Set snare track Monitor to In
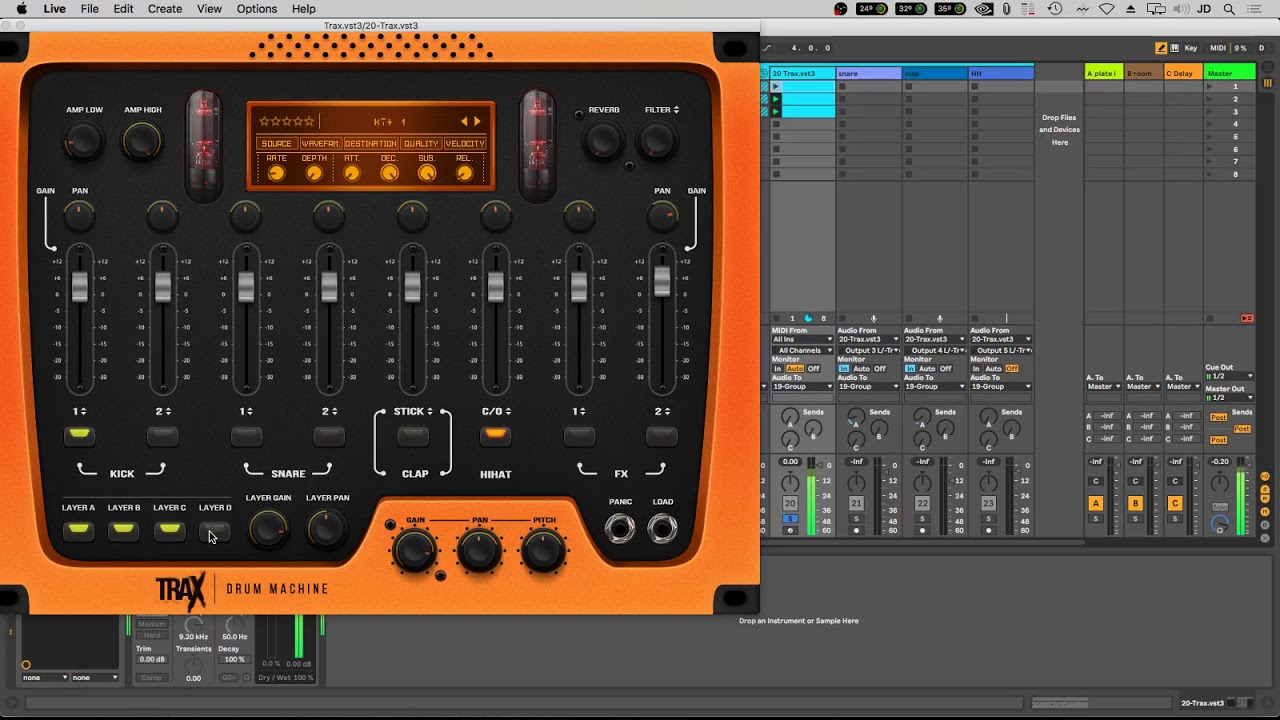Image resolution: width=1280 pixels, height=720 pixels. coord(843,369)
